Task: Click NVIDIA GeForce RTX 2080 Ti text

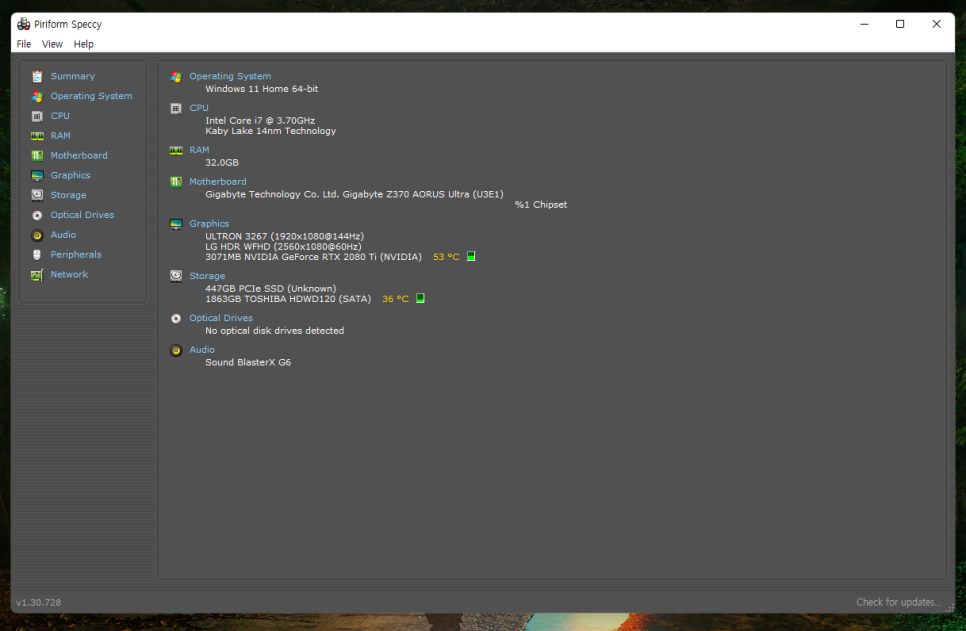Action: tap(314, 257)
